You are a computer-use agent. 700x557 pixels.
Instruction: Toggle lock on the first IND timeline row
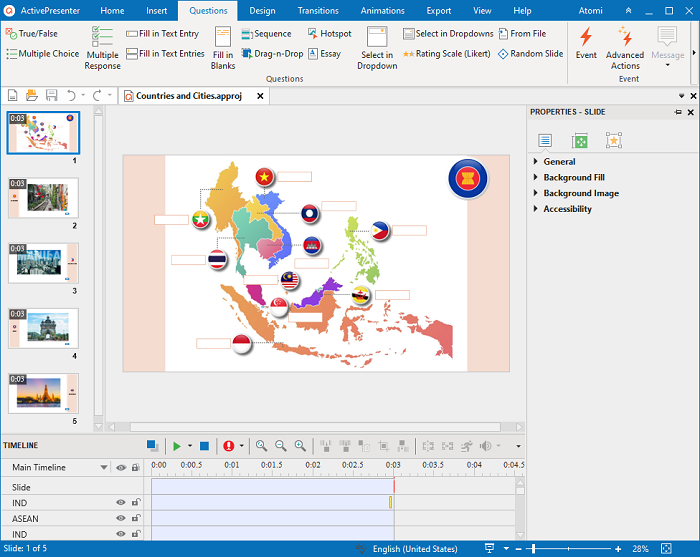[136, 502]
